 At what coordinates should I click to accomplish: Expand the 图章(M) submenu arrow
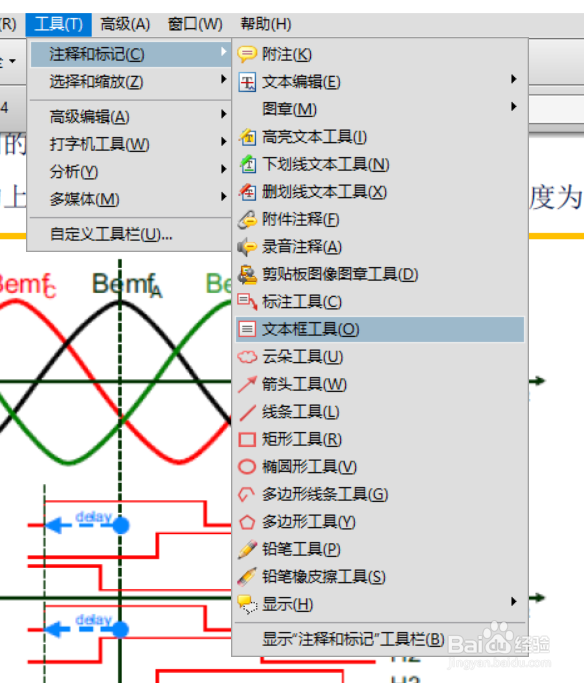(x=514, y=106)
